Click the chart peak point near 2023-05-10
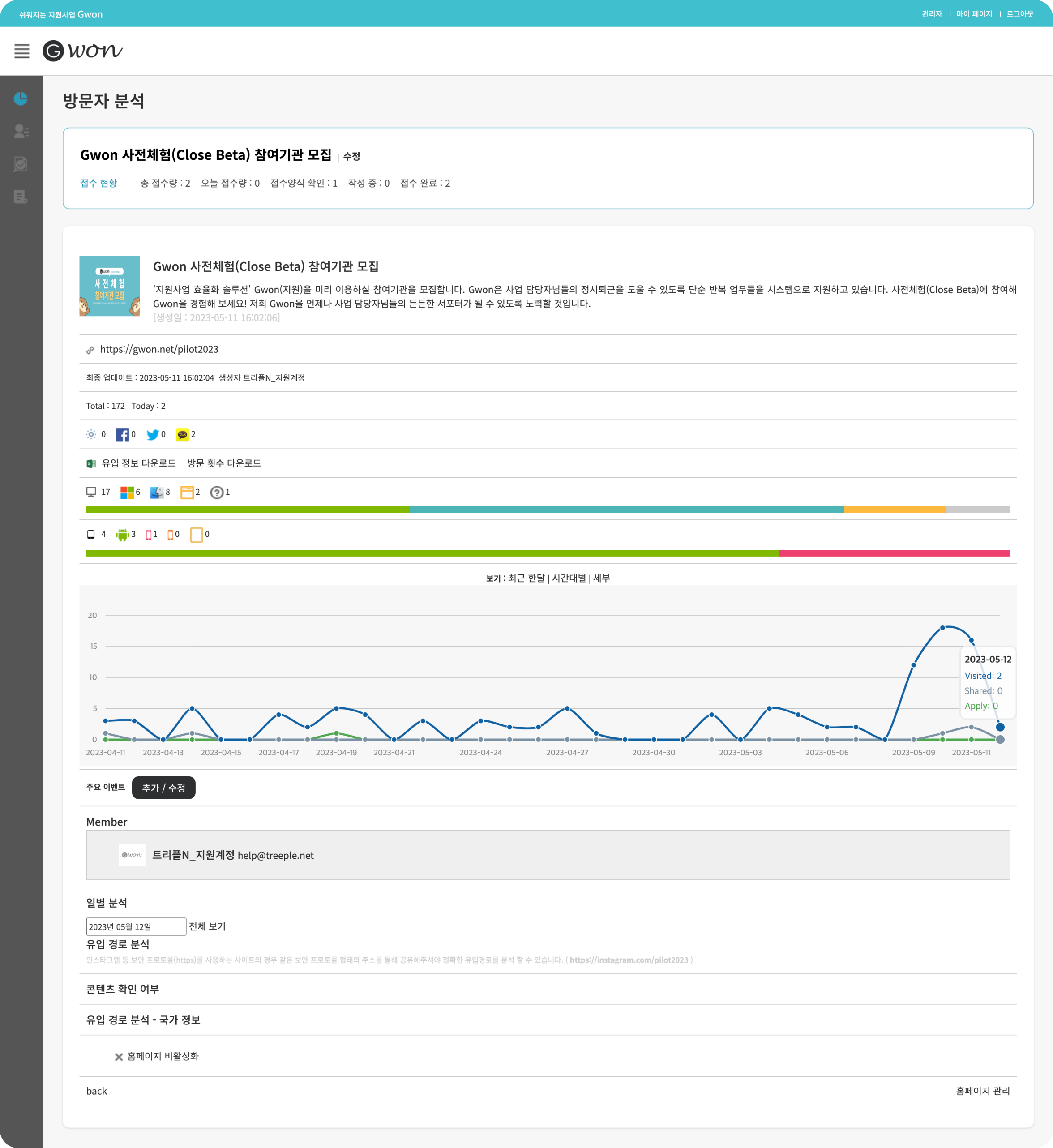 [x=942, y=628]
